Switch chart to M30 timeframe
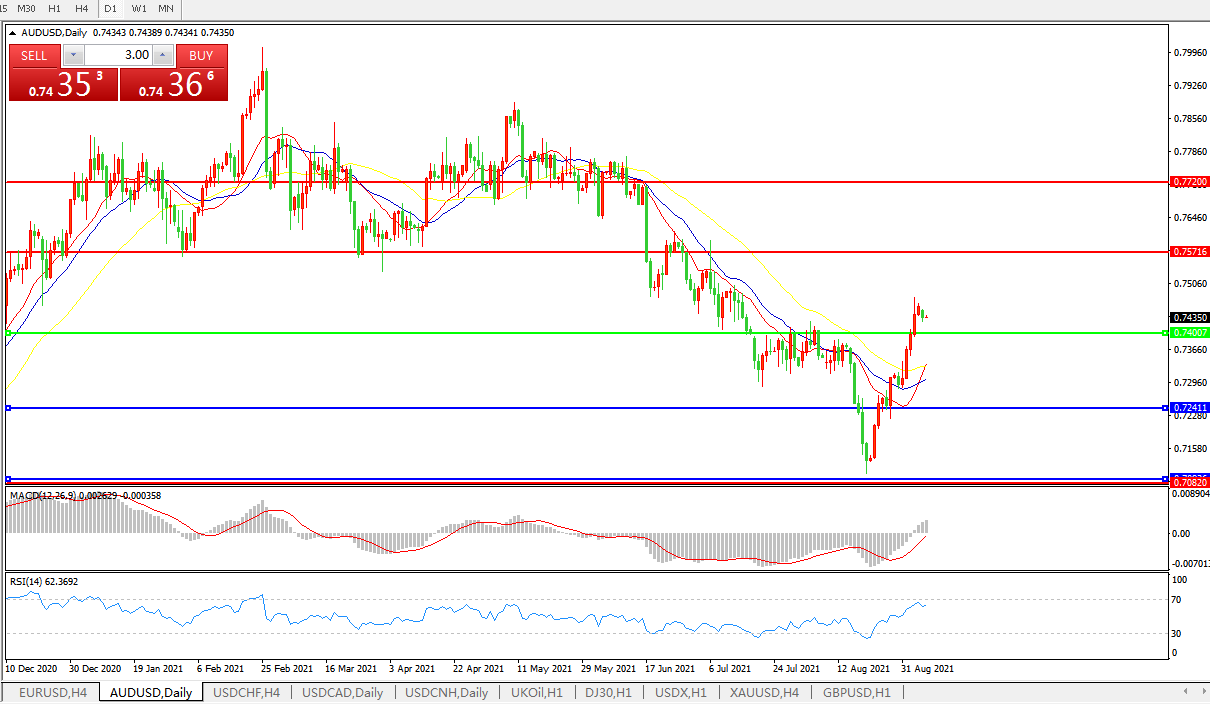 click(27, 8)
